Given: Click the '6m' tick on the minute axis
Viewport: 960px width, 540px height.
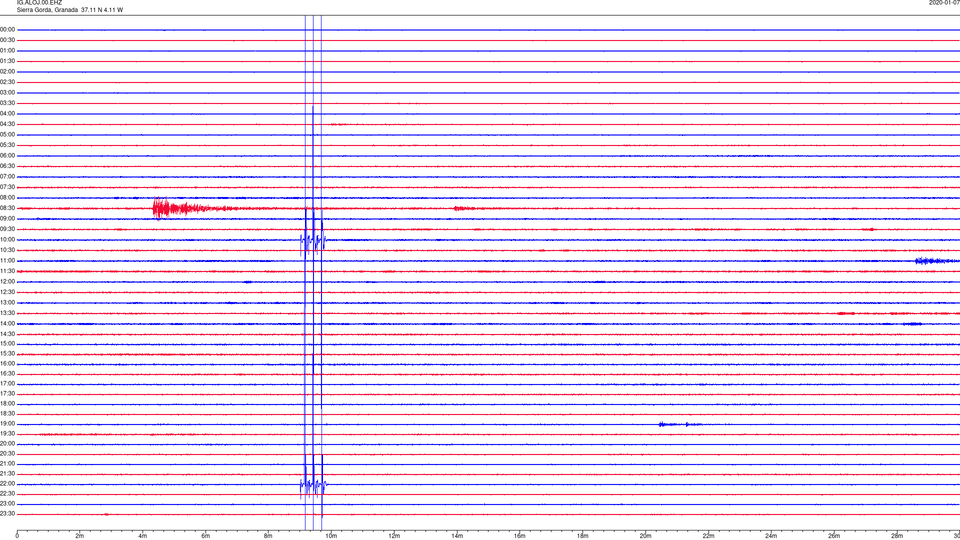Looking at the screenshot, I should pyautogui.click(x=205, y=536).
